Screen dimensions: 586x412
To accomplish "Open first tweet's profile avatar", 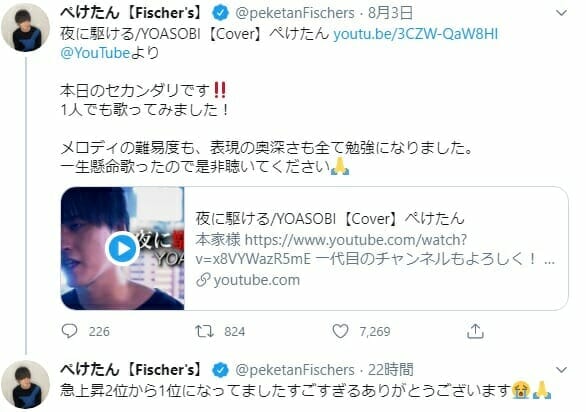I will tap(25, 27).
